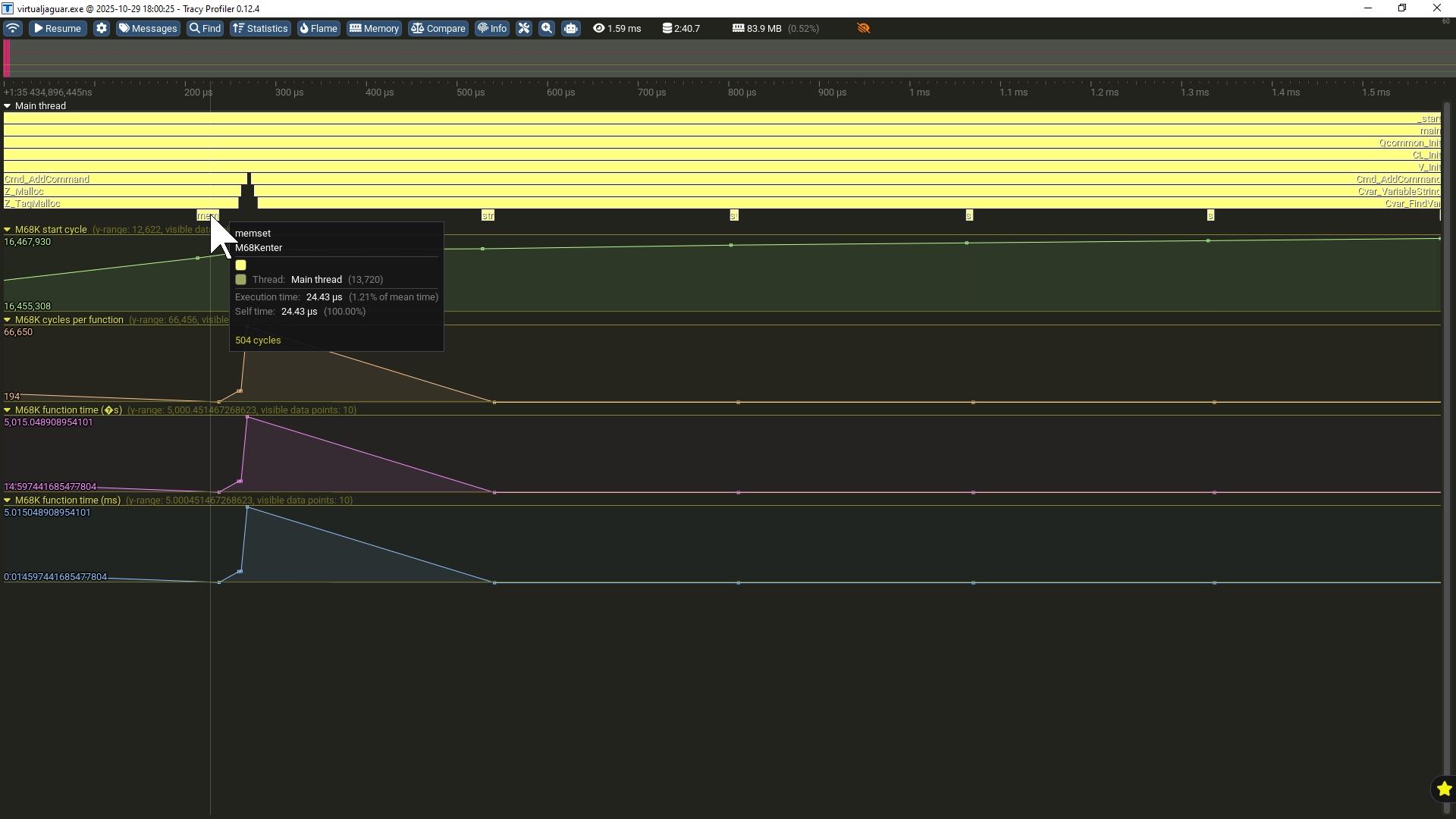Click the str zone marker in timeline
The width and height of the screenshot is (1456, 819).
tap(488, 216)
